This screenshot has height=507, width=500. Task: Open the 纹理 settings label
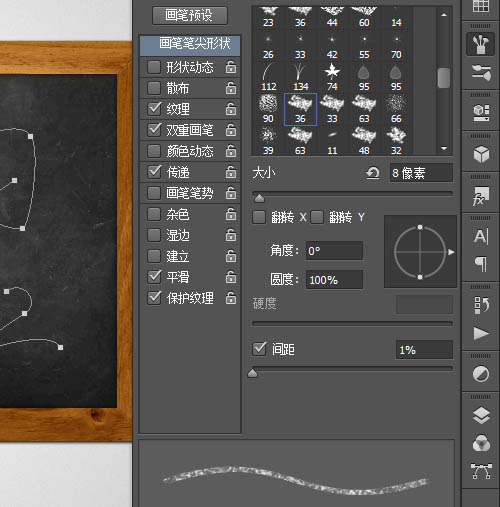pos(178,109)
